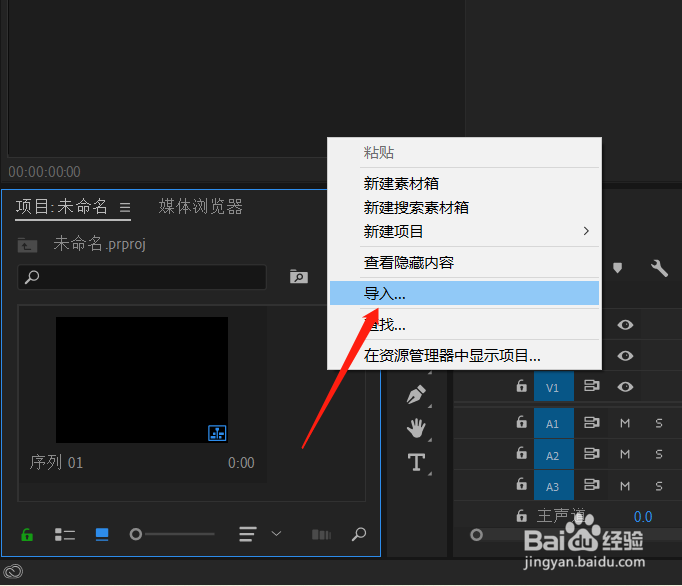Click the automate to sequence icon
This screenshot has height=586, width=682.
pos(321,534)
